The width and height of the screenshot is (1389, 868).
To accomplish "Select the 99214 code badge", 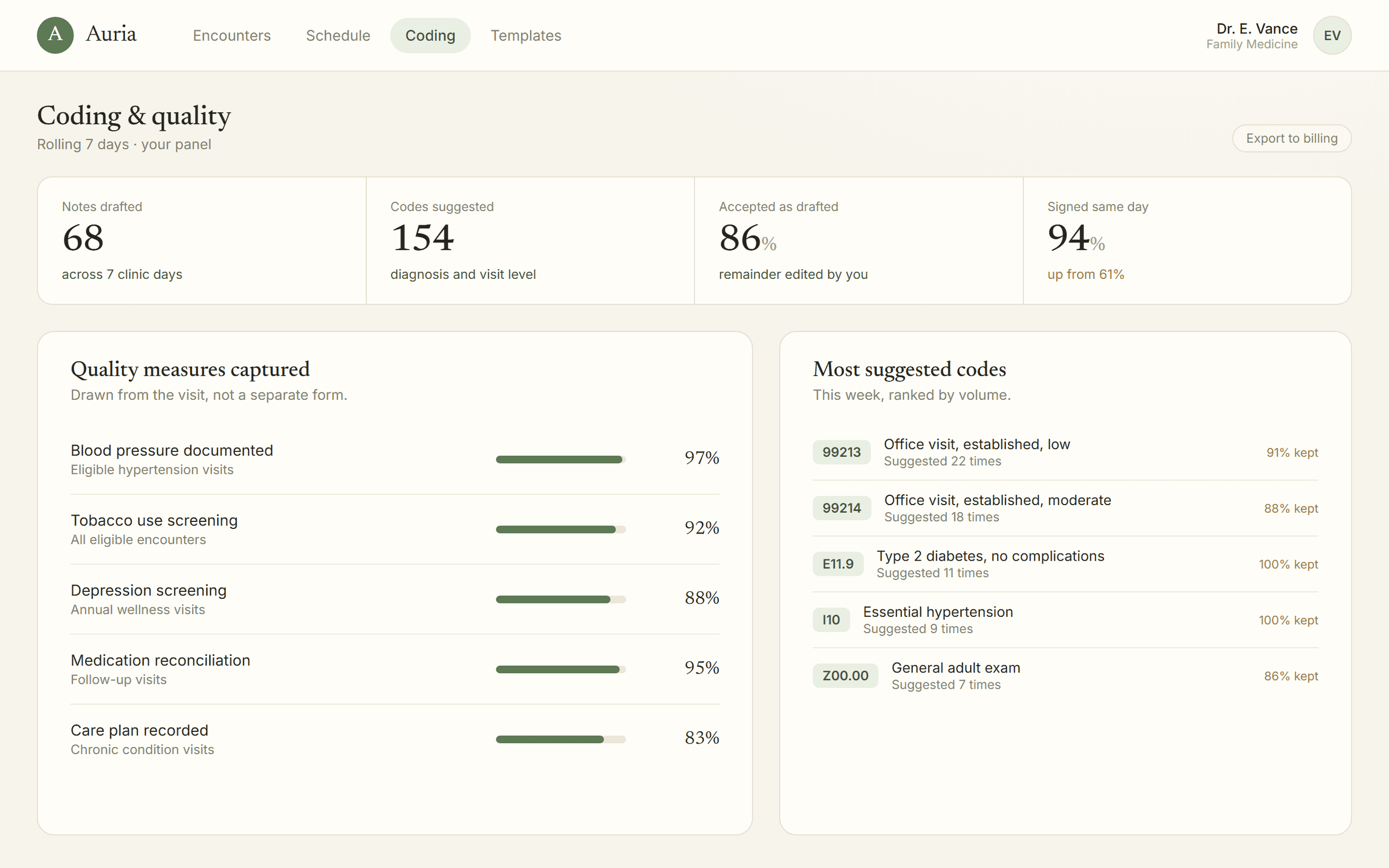I will pos(842,508).
